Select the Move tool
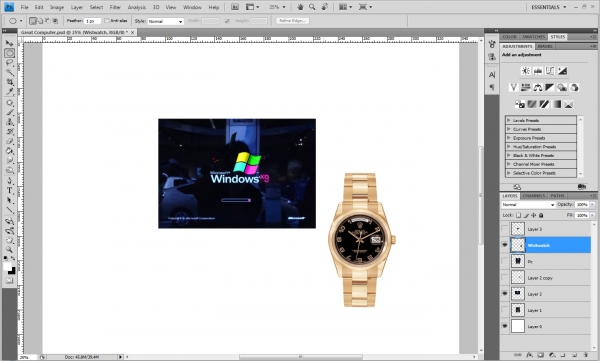This screenshot has width=600, height=361. 9,43
